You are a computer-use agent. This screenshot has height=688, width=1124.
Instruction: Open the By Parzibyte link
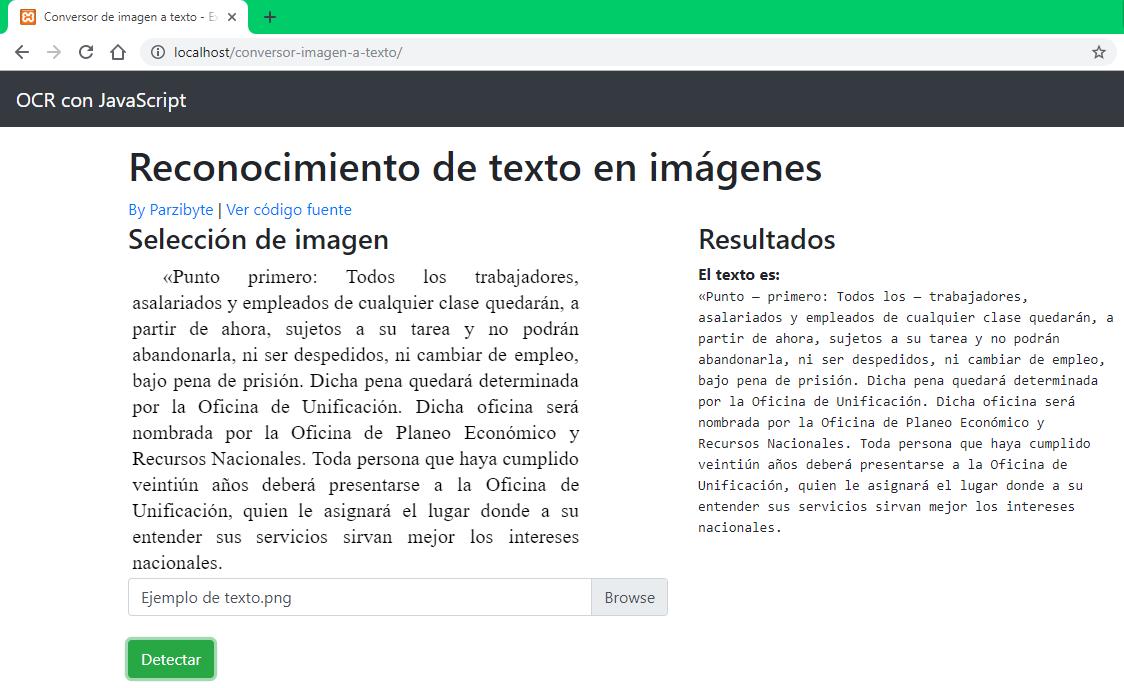pyautogui.click(x=171, y=210)
